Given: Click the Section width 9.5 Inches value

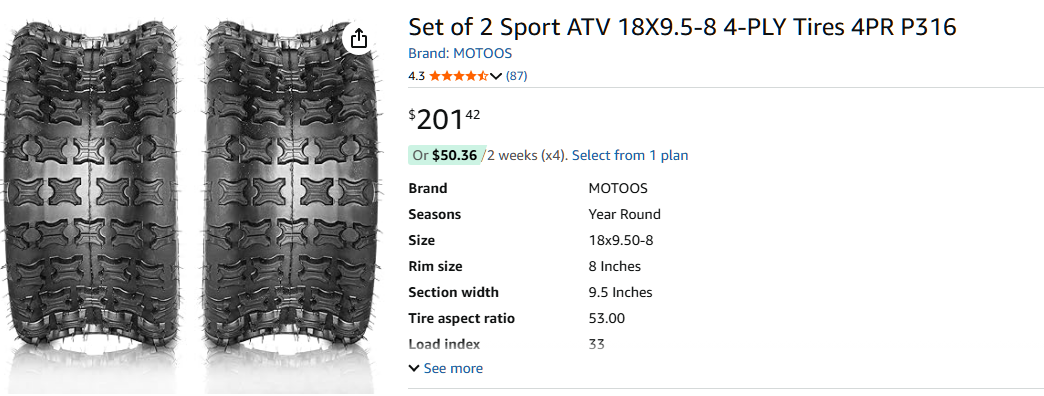Looking at the screenshot, I should click(x=621, y=292).
